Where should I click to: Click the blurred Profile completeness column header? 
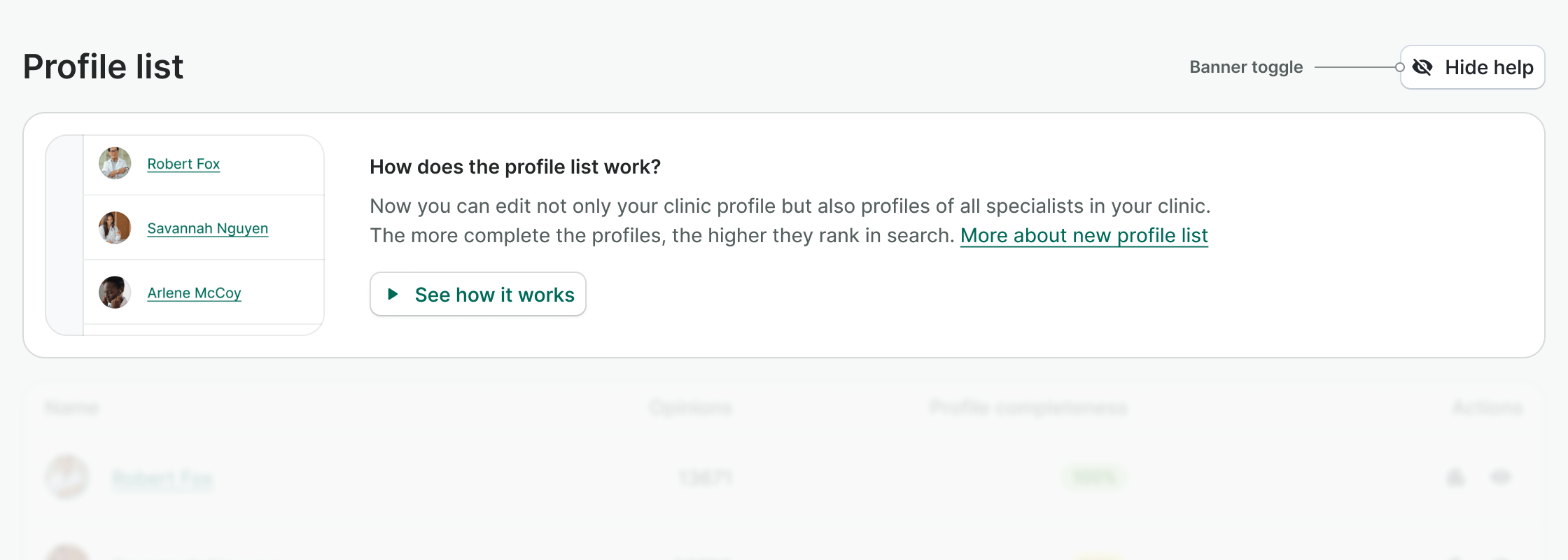click(x=1028, y=407)
